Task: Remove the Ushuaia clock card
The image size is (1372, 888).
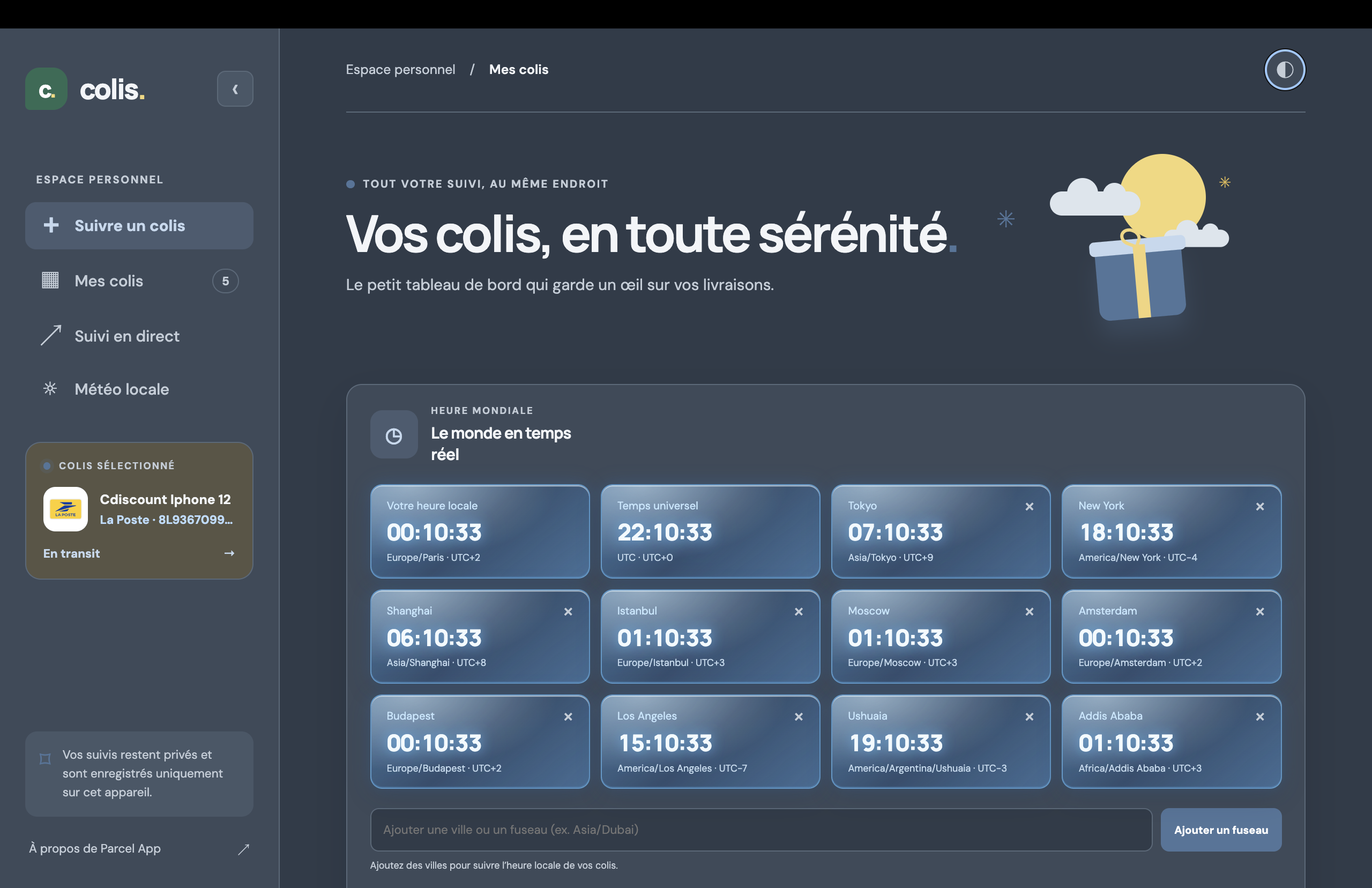Action: point(1029,717)
